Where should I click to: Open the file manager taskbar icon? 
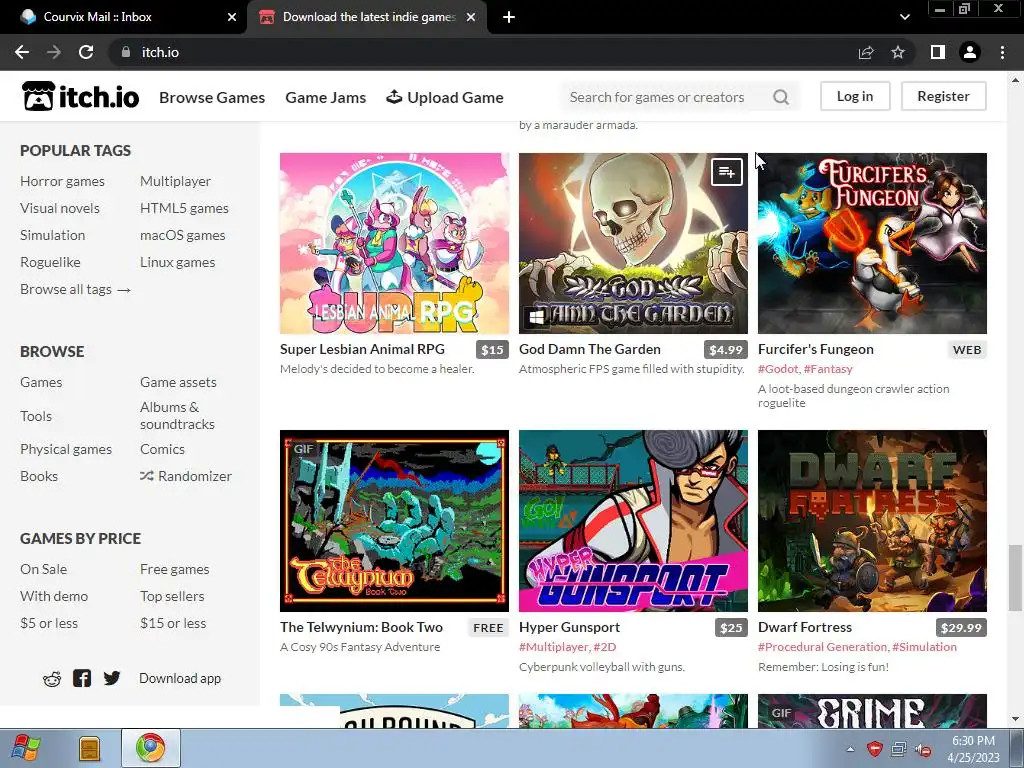click(89, 748)
